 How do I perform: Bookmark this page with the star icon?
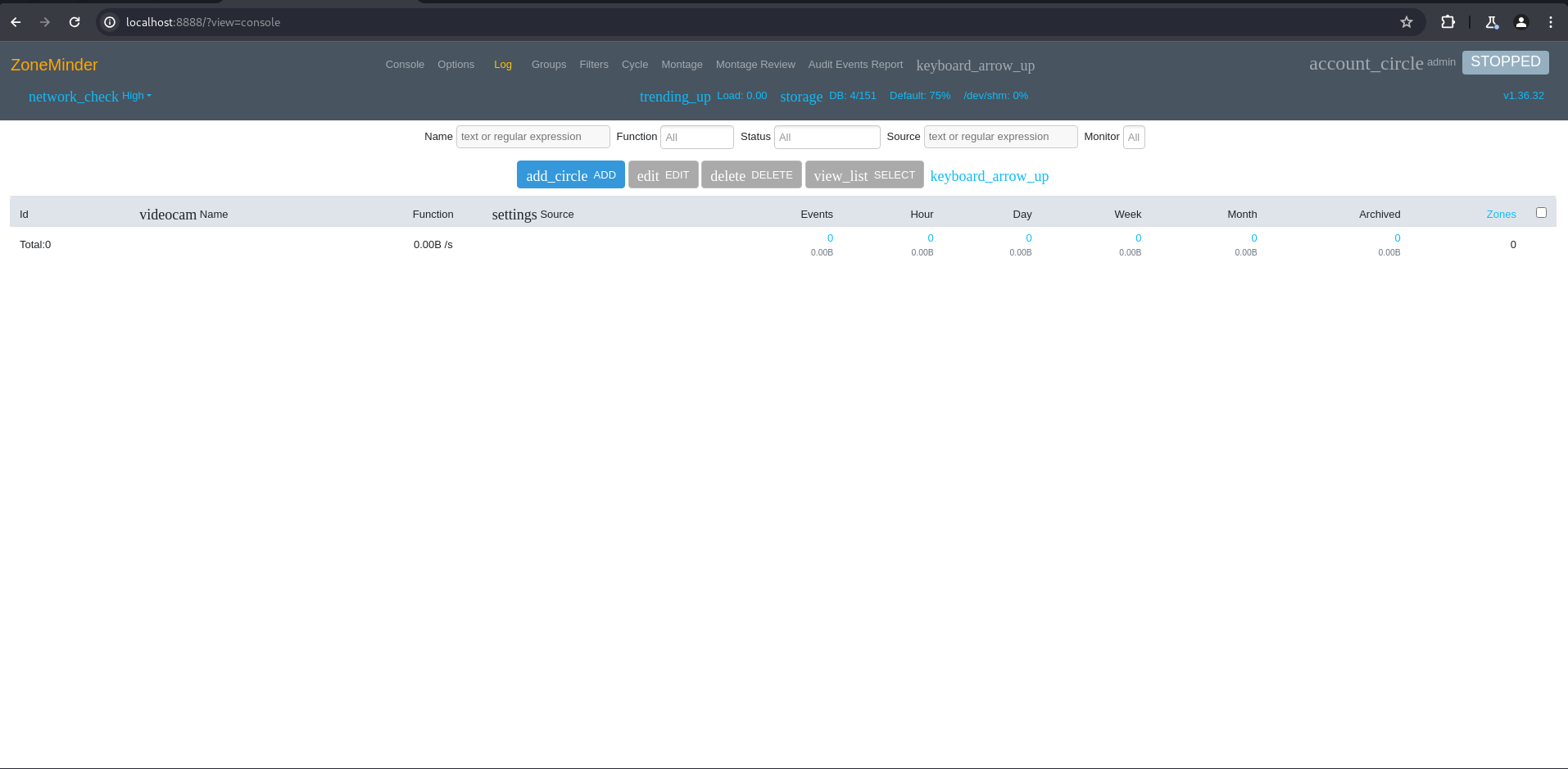(1406, 22)
